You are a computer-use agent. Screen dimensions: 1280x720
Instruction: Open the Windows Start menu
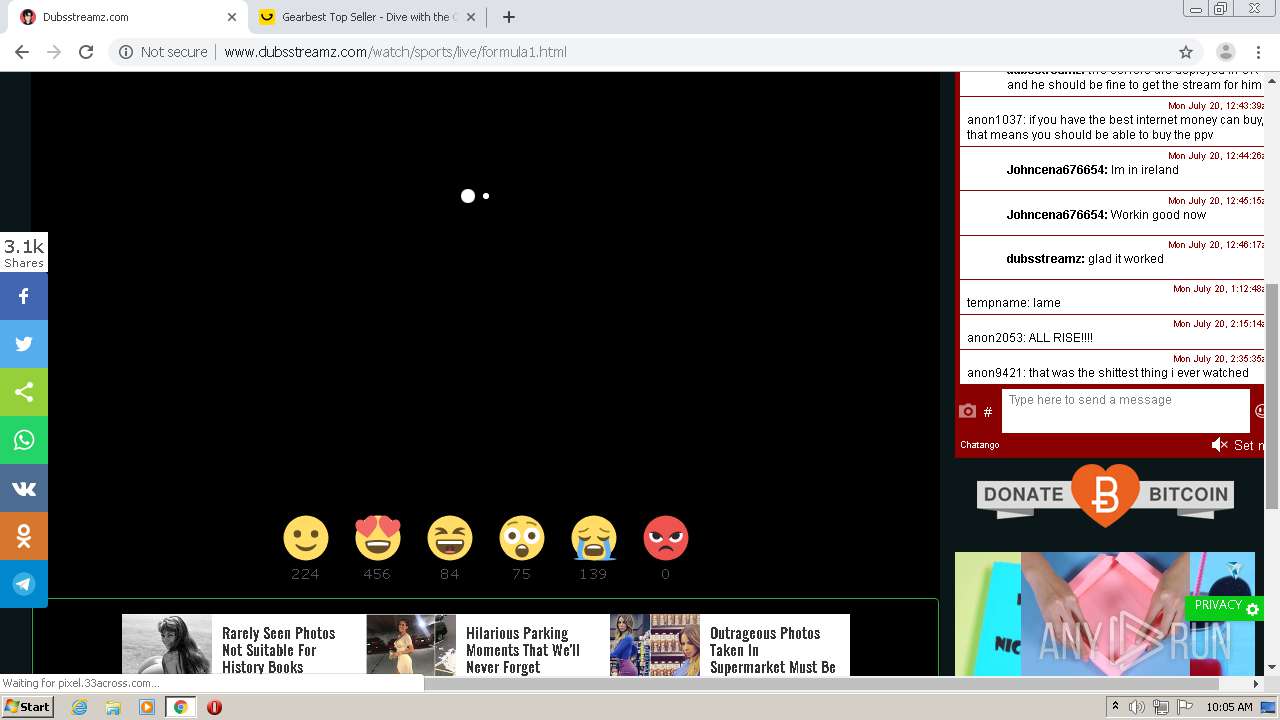tap(27, 707)
